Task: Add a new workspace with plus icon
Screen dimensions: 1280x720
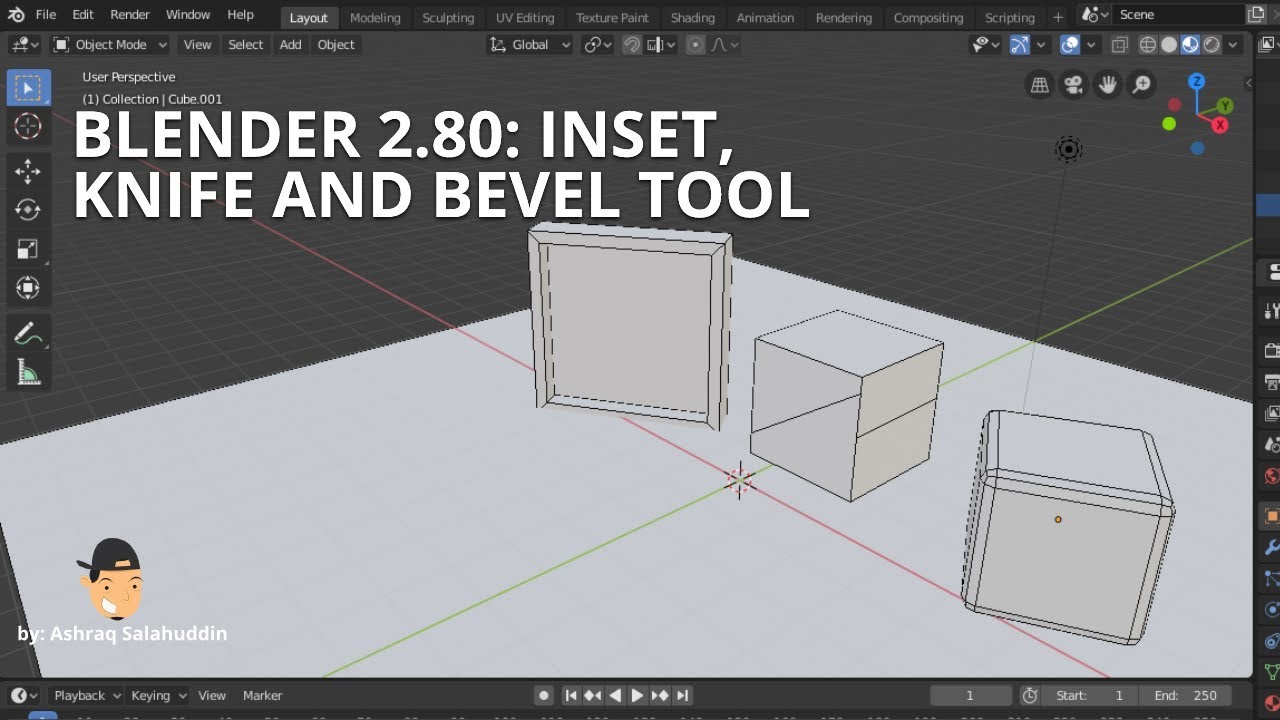Action: (x=1058, y=17)
